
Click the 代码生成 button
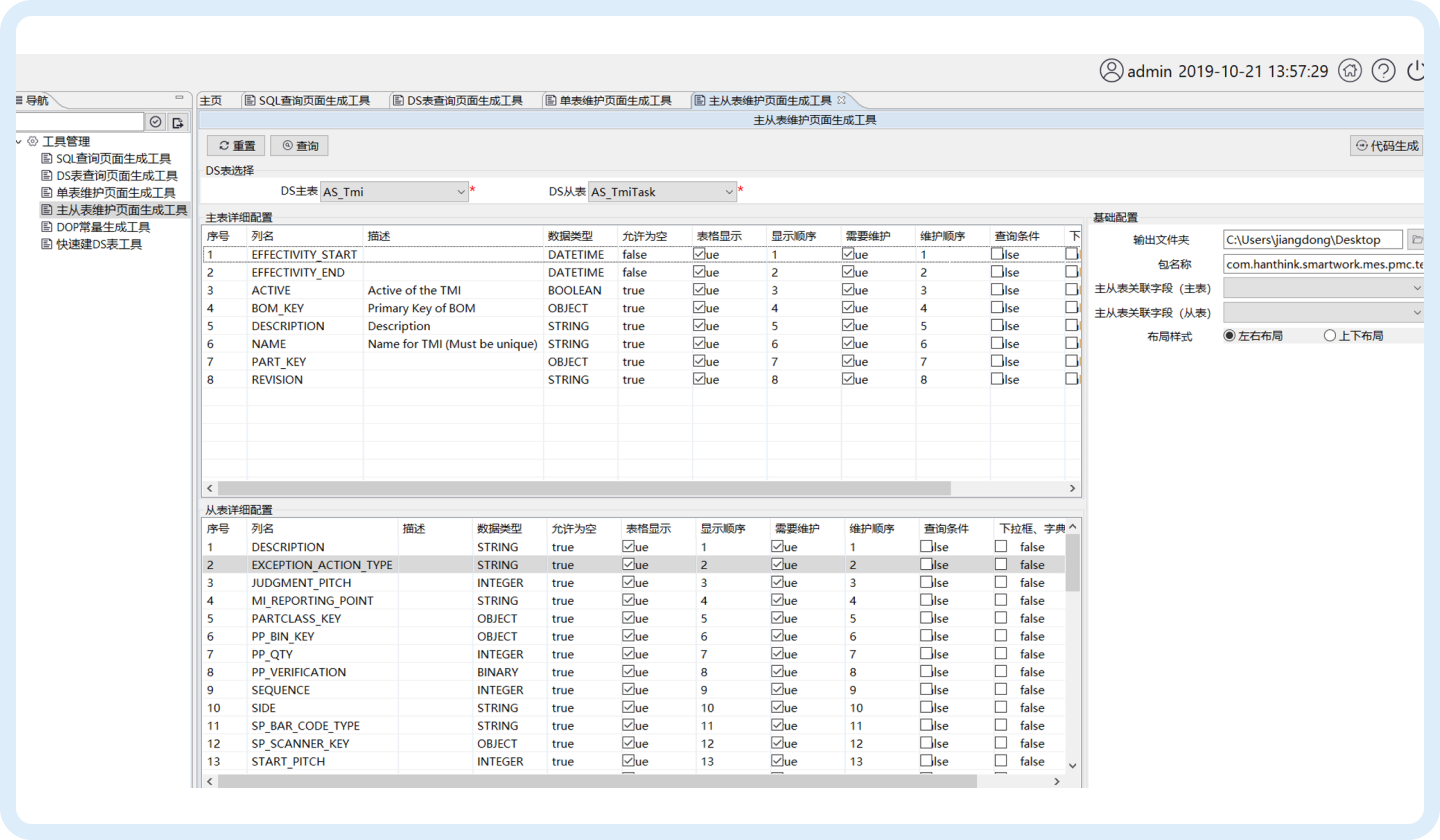click(1386, 146)
